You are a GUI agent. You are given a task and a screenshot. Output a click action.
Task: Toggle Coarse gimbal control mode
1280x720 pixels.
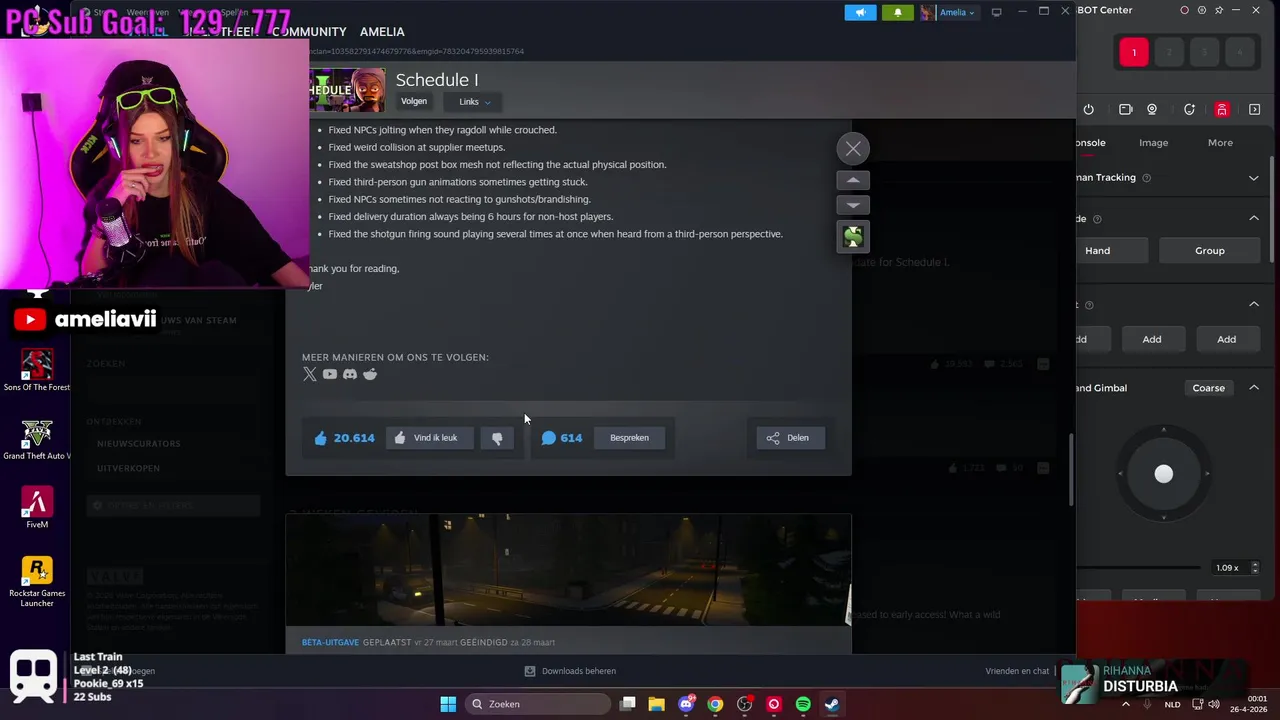(1208, 388)
